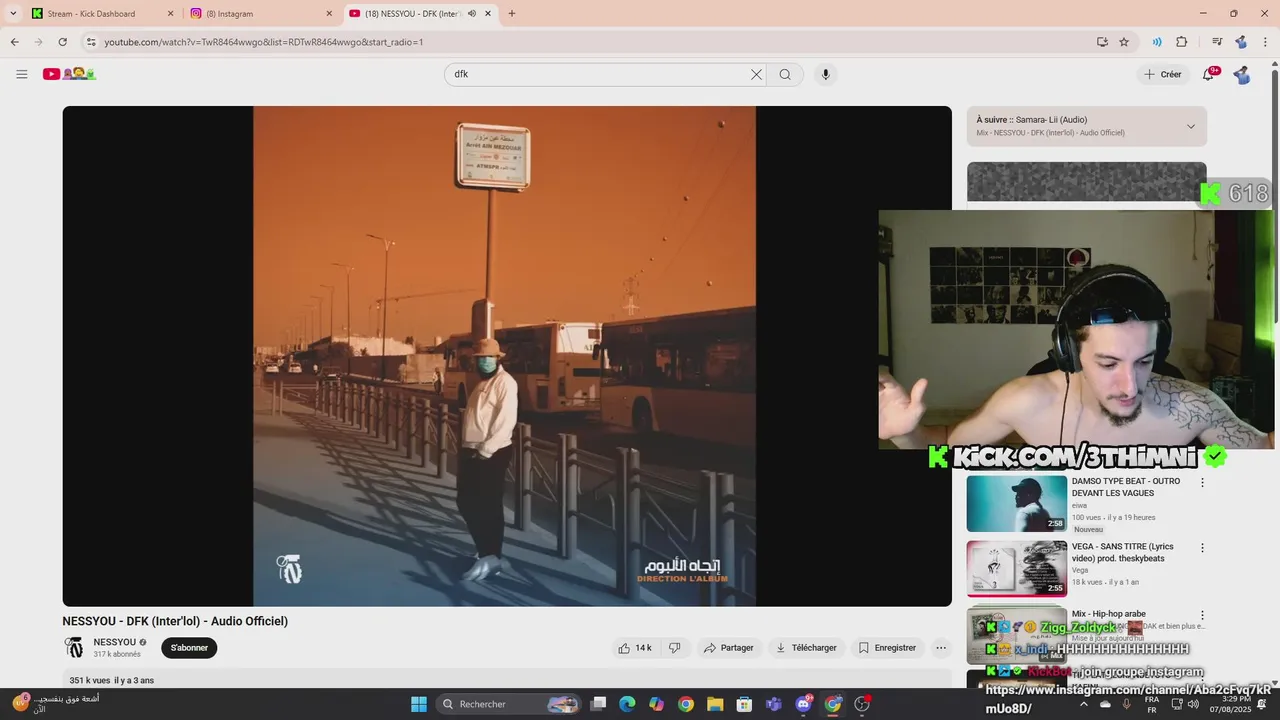Expand the À suivre playlist panel

tap(1190, 126)
